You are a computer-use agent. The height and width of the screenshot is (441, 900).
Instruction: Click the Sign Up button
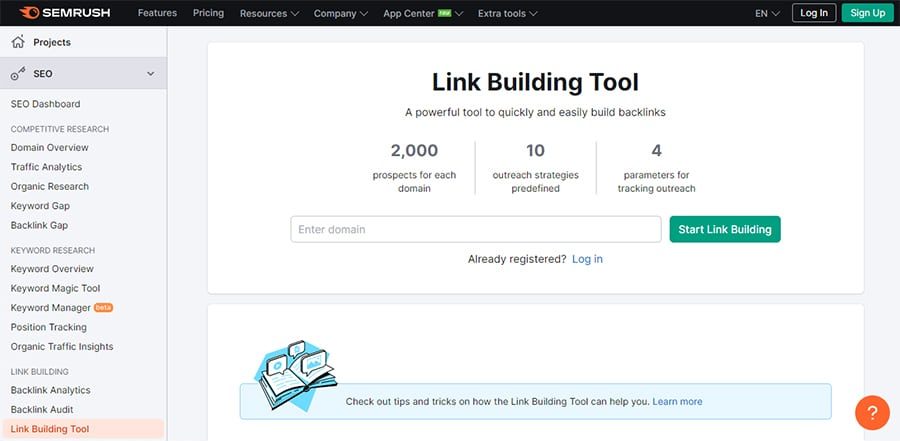(867, 13)
